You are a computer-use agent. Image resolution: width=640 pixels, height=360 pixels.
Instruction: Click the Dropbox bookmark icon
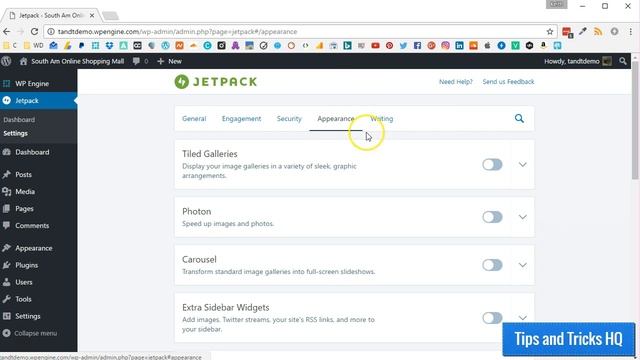[109, 46]
